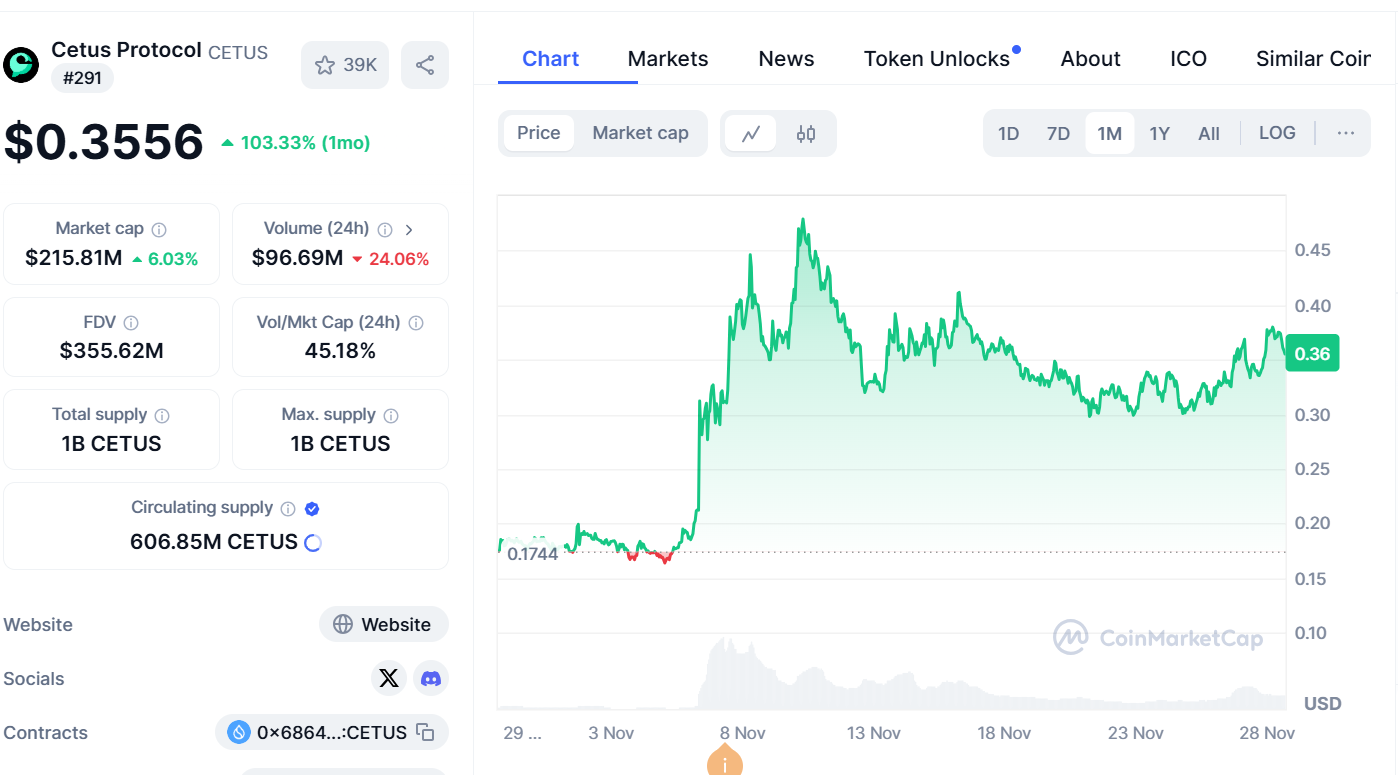1398x775 pixels.
Task: Click the 28 Nov date axis label
Action: coord(1267,733)
